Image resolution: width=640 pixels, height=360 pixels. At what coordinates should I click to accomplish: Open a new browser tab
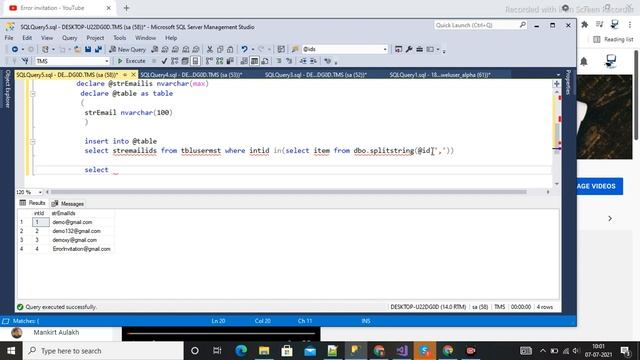(x=126, y=8)
